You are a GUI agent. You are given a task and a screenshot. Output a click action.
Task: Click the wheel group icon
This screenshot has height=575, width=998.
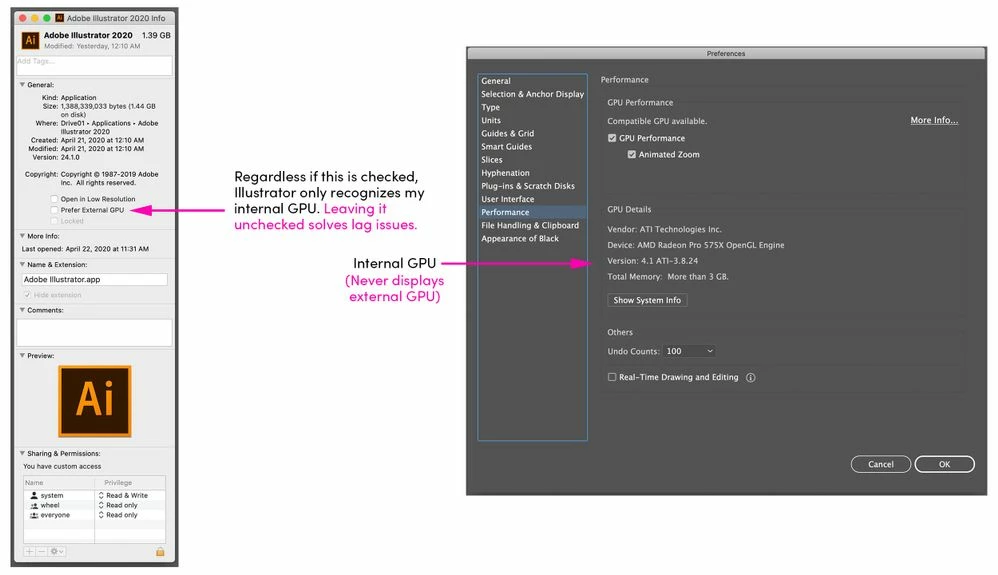click(x=34, y=506)
